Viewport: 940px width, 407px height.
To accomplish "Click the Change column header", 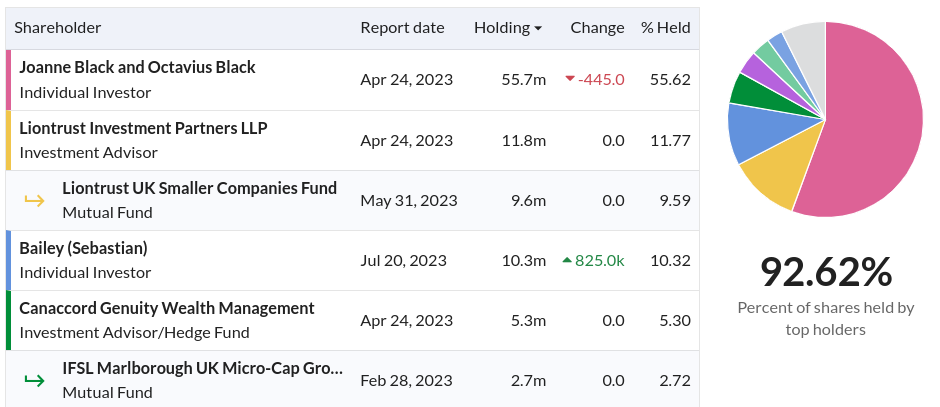I will tap(597, 28).
